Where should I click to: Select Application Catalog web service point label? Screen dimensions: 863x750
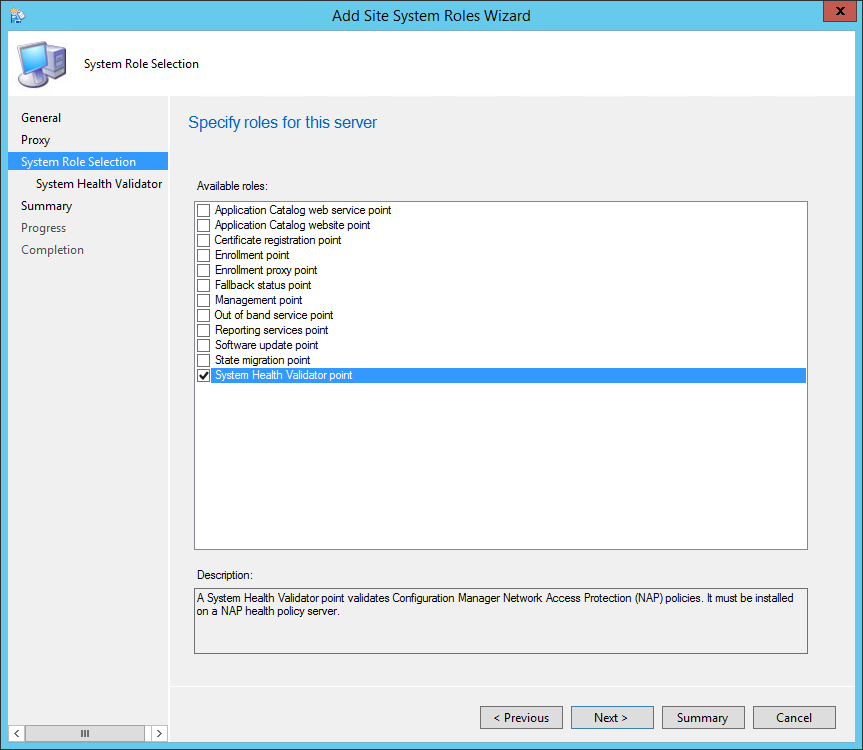pos(303,210)
